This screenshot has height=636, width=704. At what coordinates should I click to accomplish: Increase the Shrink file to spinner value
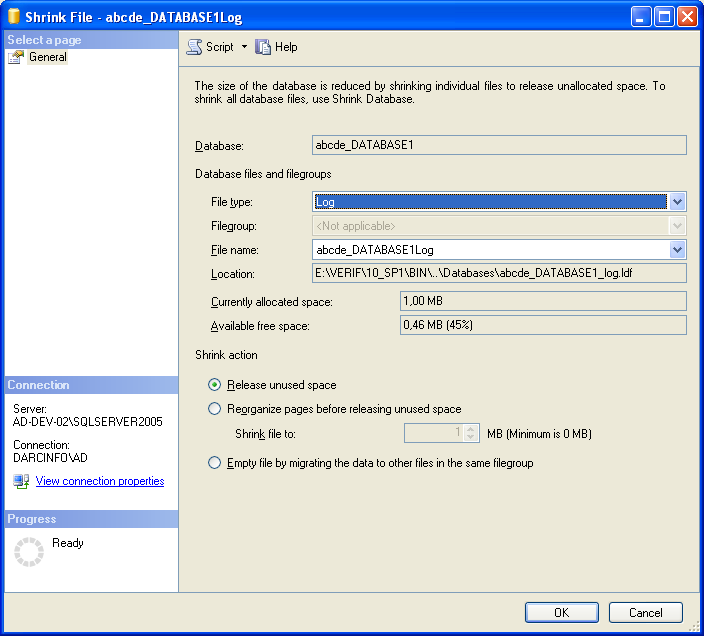[470, 429]
